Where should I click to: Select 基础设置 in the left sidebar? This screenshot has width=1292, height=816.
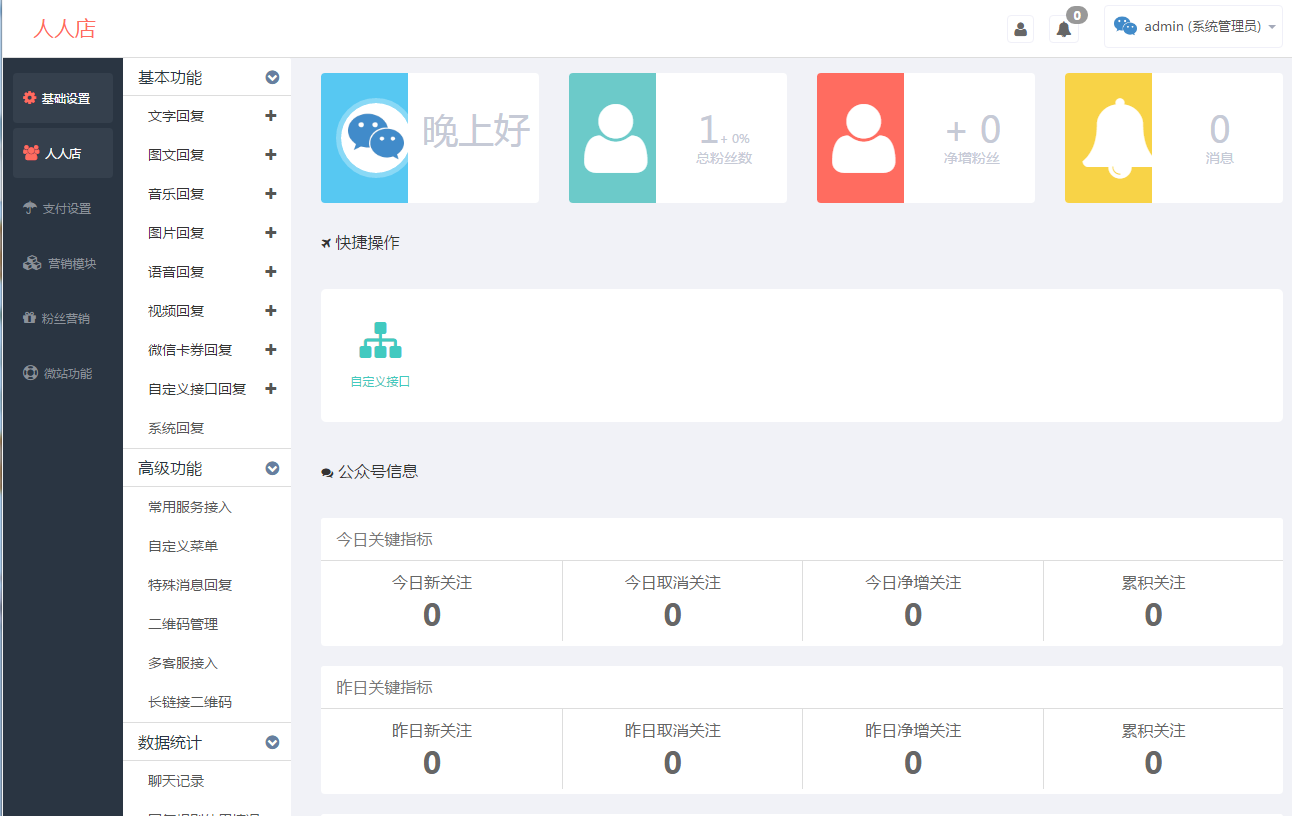[63, 98]
